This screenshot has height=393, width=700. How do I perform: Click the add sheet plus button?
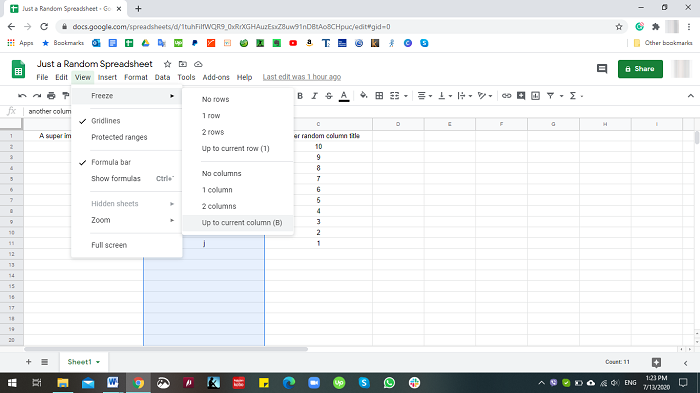tap(29, 362)
